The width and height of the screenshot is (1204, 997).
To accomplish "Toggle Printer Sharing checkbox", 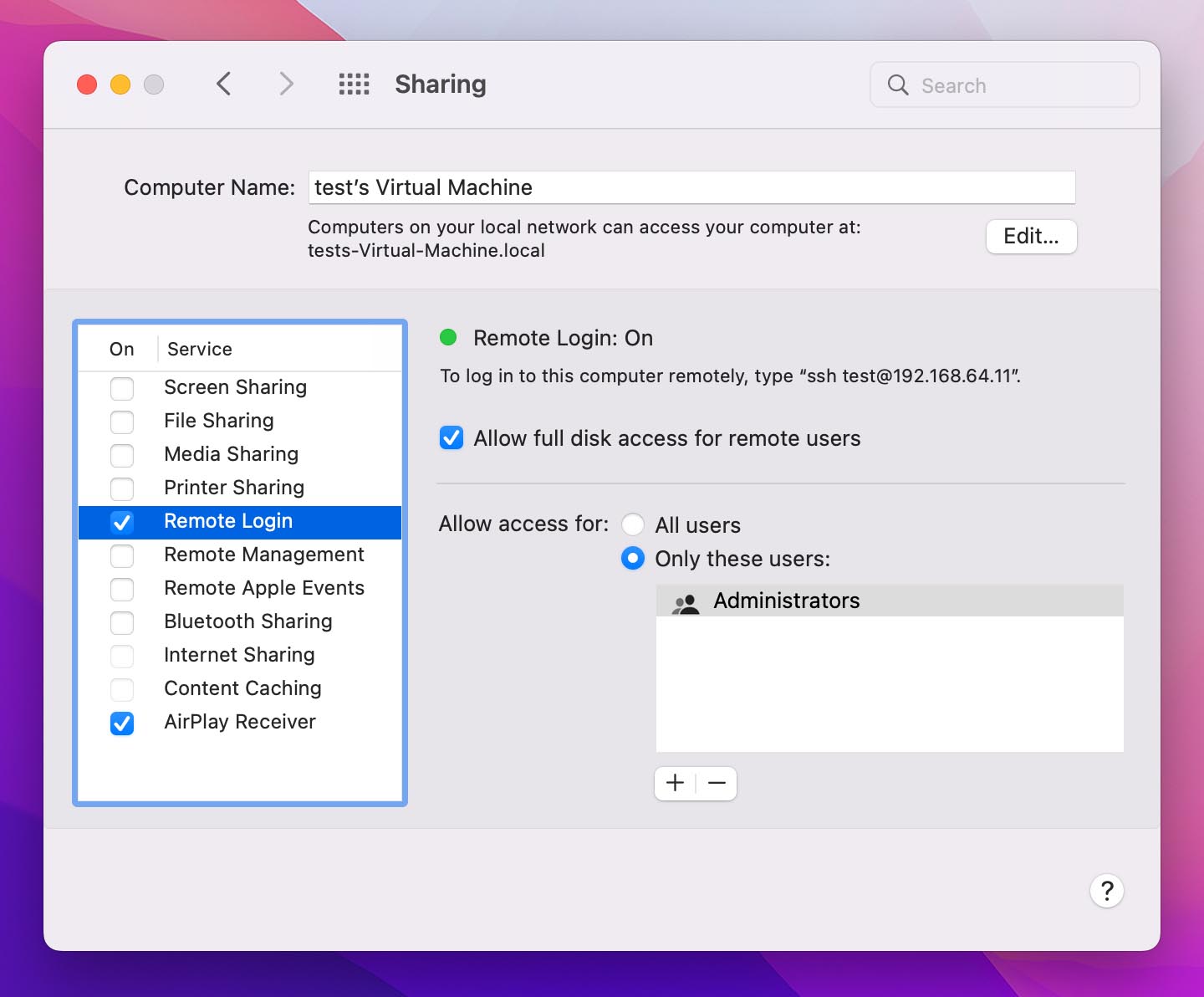I will pos(122,488).
